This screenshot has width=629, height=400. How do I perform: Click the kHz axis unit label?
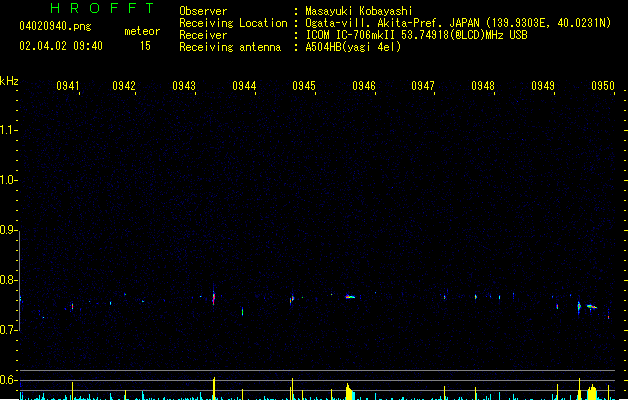(x=9, y=81)
